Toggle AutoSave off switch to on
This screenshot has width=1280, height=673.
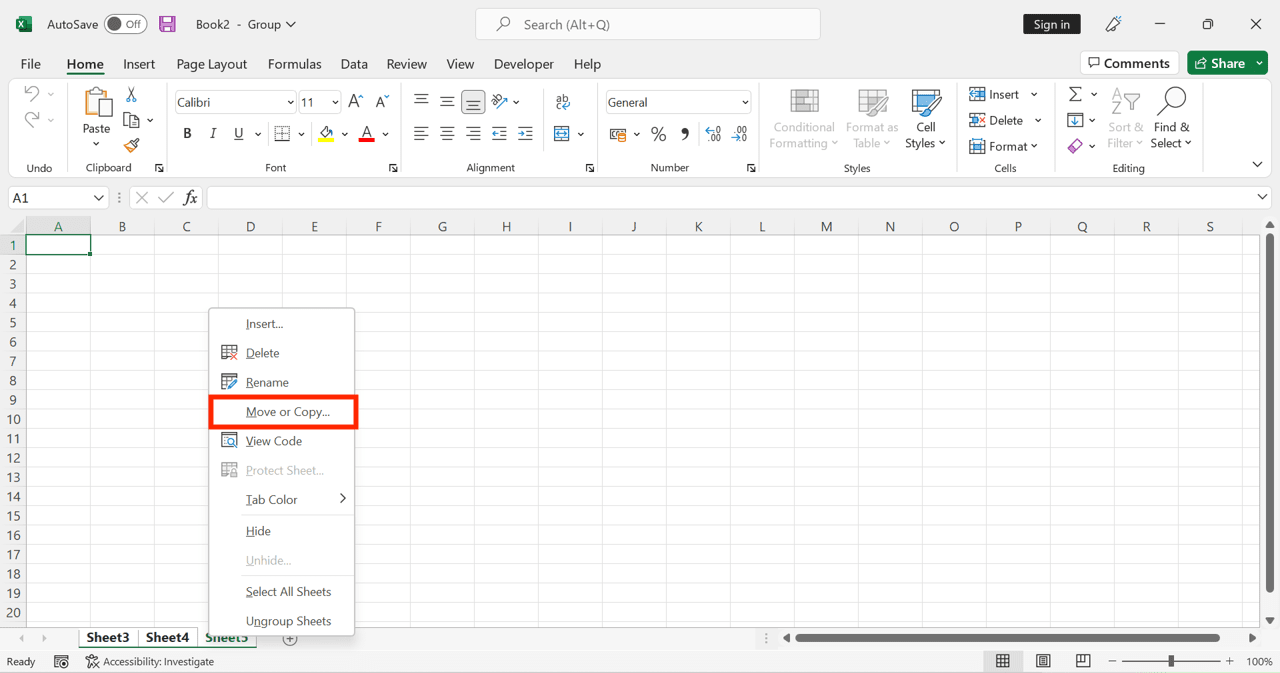point(125,23)
